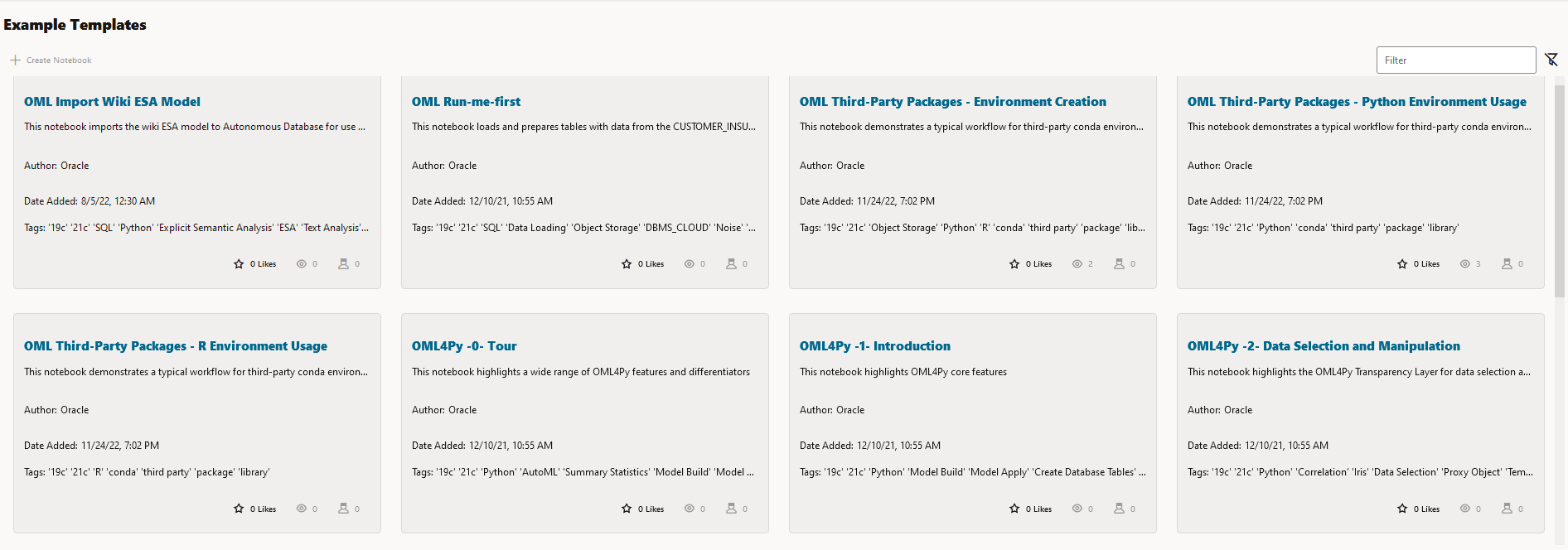Click views eye icon on Environment Creation card
The height and width of the screenshot is (550, 1568).
(1077, 264)
